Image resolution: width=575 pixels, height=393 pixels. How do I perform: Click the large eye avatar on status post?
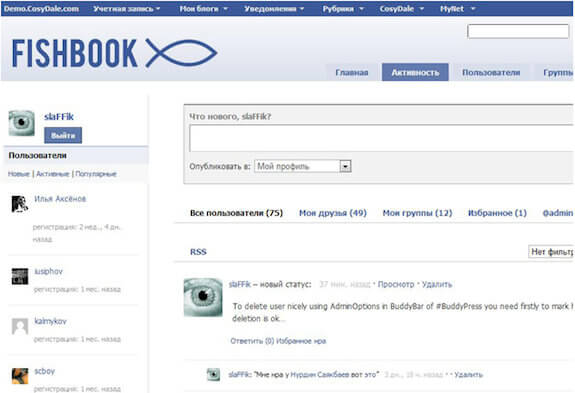[203, 297]
